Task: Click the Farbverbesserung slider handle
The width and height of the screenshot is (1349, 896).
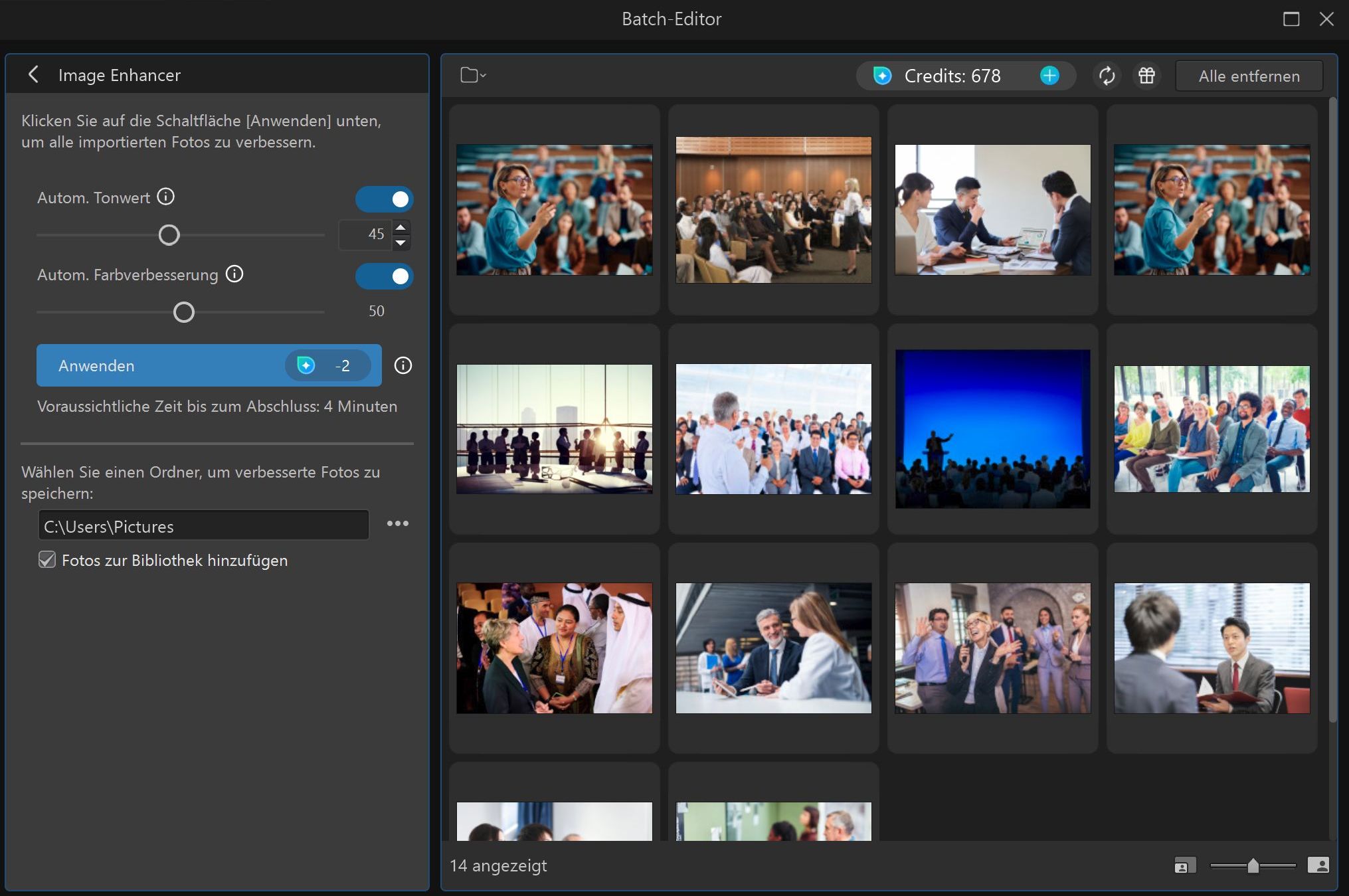Action: pyautogui.click(x=184, y=312)
